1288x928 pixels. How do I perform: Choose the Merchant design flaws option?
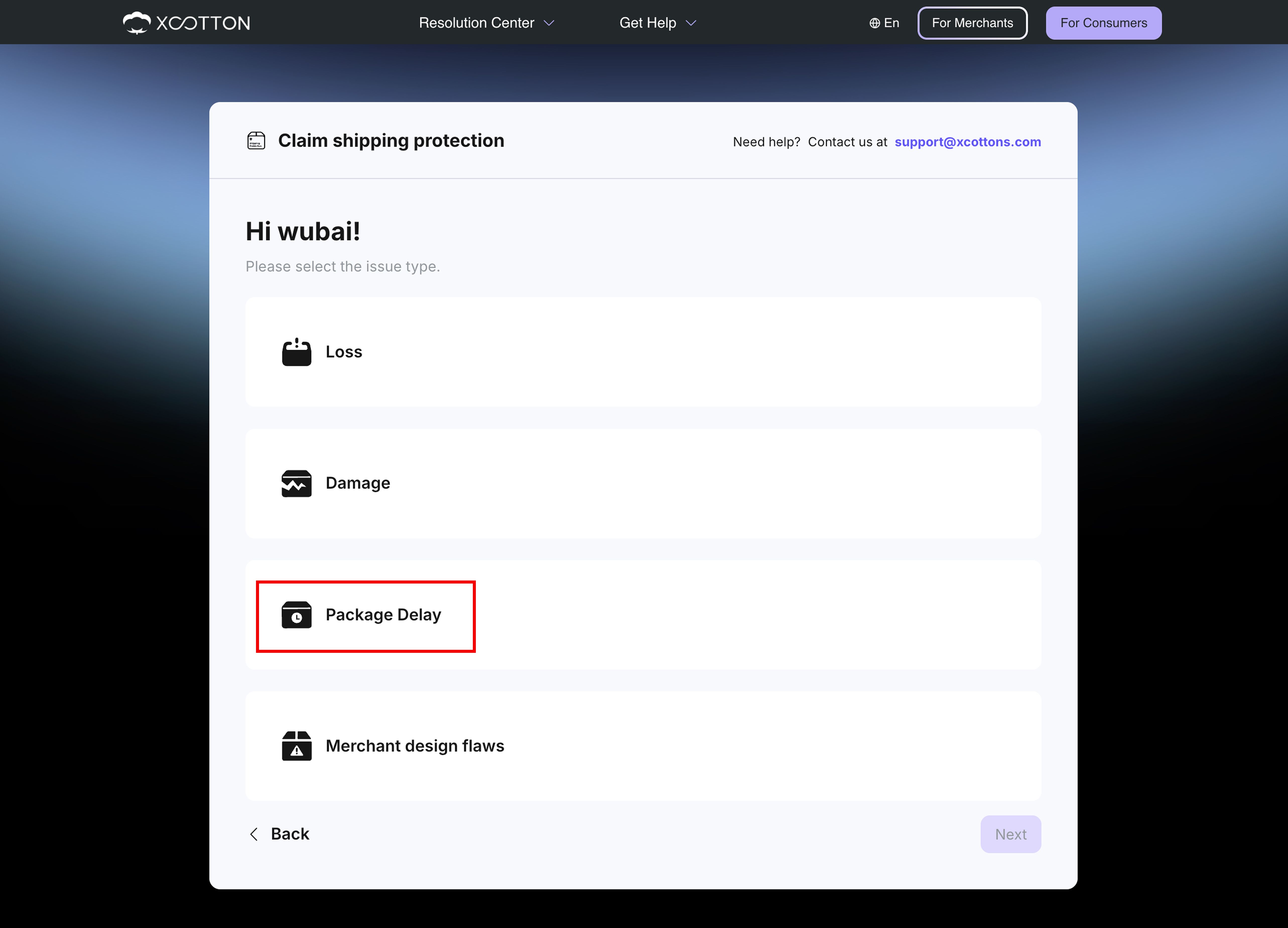[643, 745]
